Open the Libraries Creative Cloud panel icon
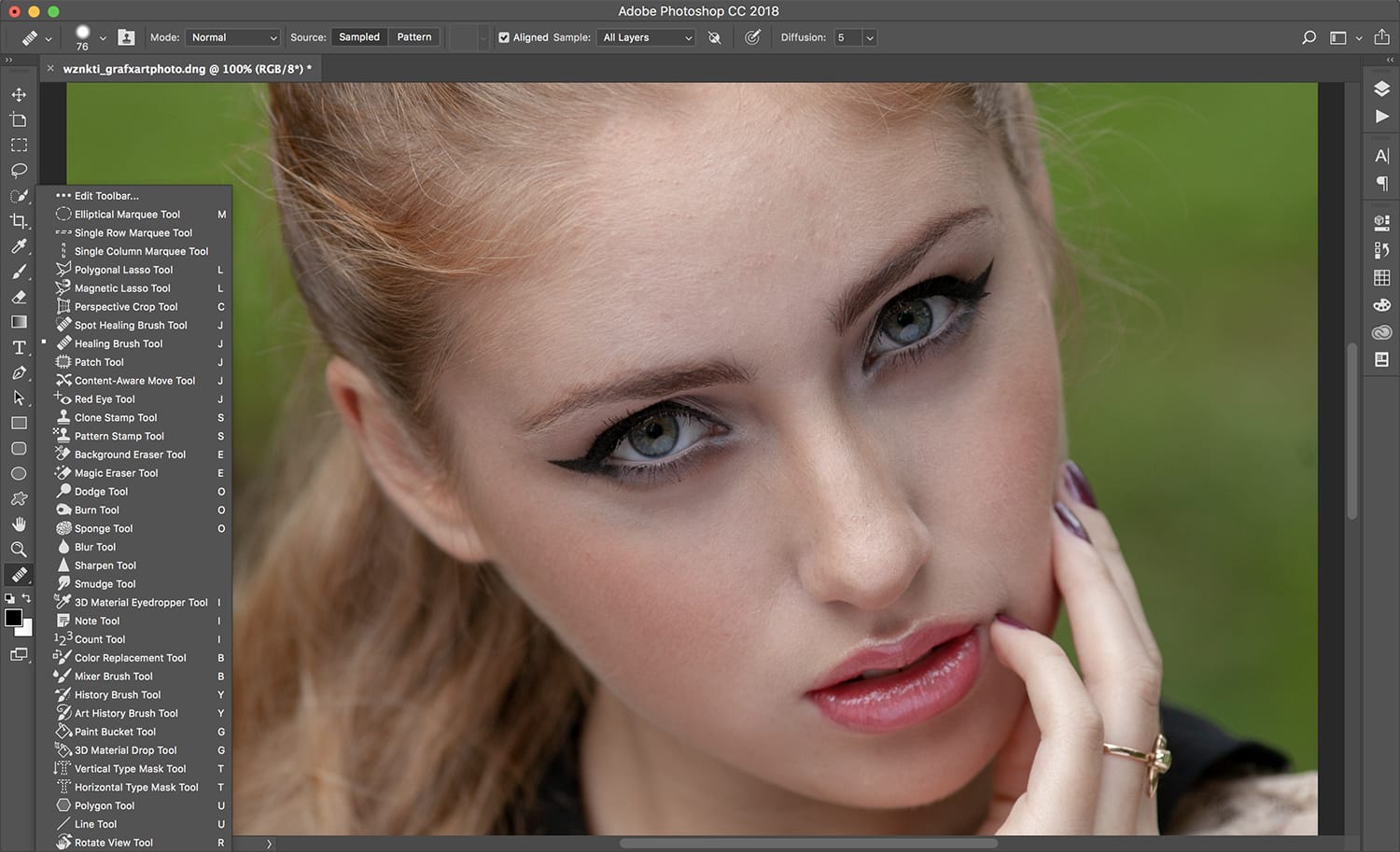This screenshot has height=852, width=1400. click(1382, 332)
